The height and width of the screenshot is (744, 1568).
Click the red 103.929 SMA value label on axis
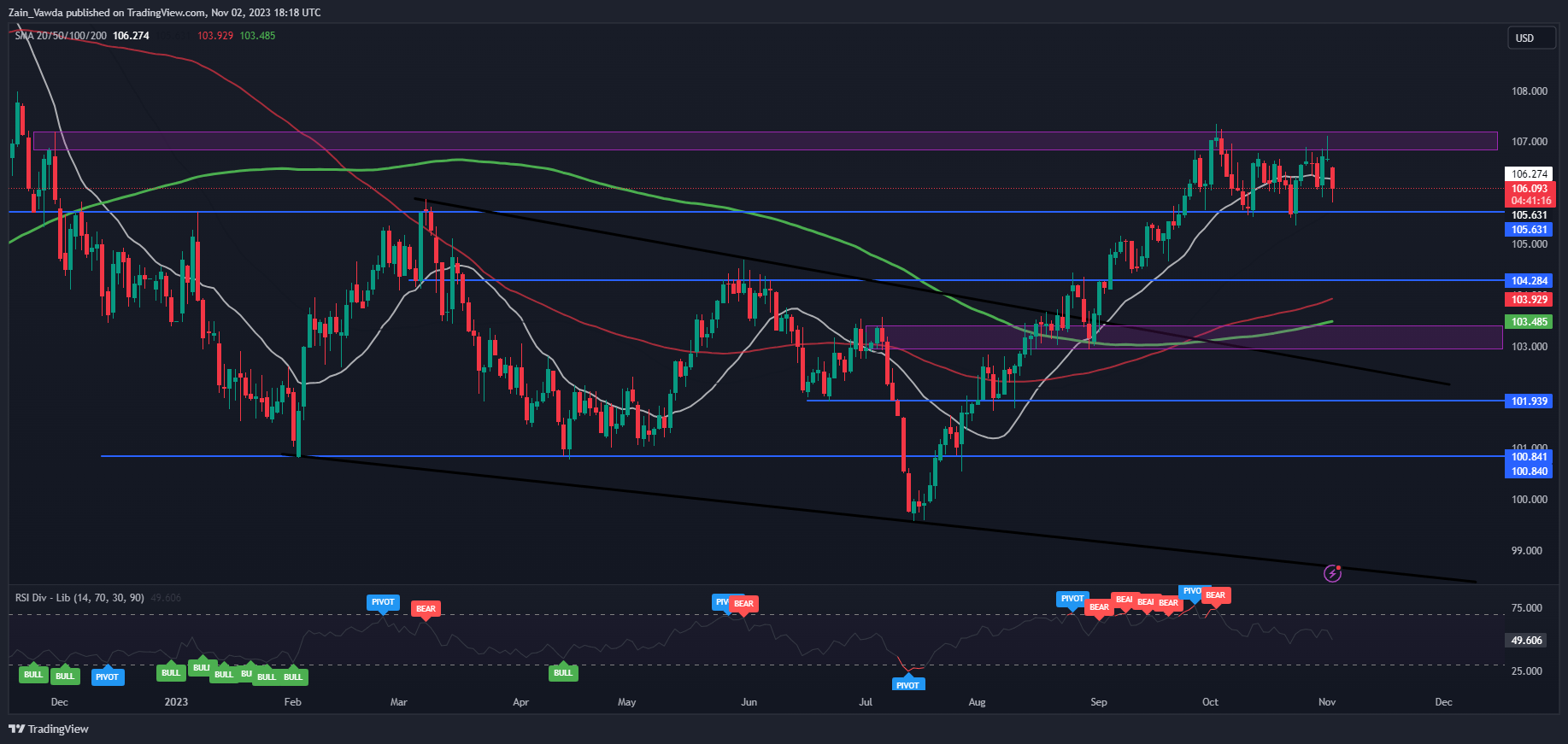tap(1529, 299)
